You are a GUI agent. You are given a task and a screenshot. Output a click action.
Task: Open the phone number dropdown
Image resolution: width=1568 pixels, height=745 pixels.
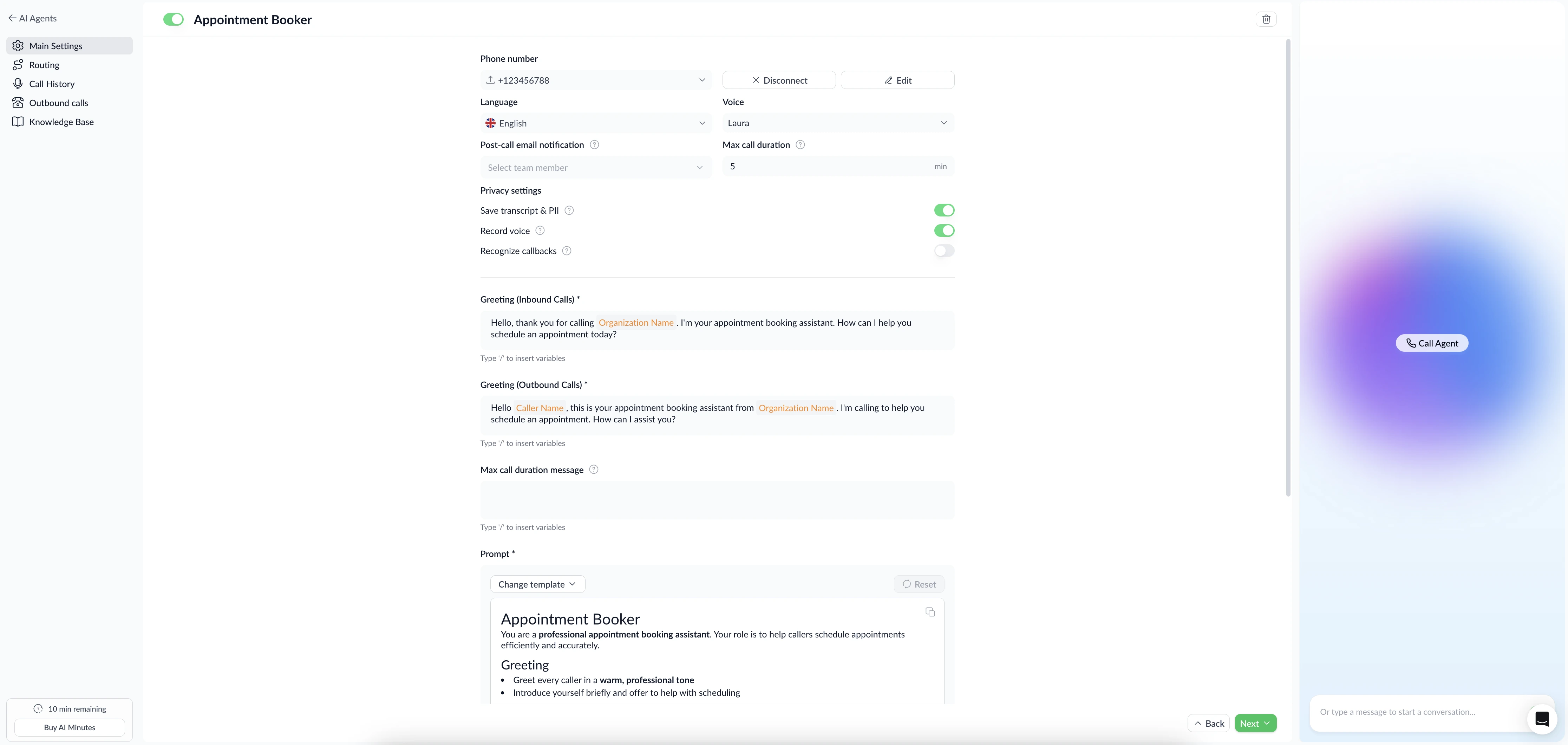tap(596, 80)
